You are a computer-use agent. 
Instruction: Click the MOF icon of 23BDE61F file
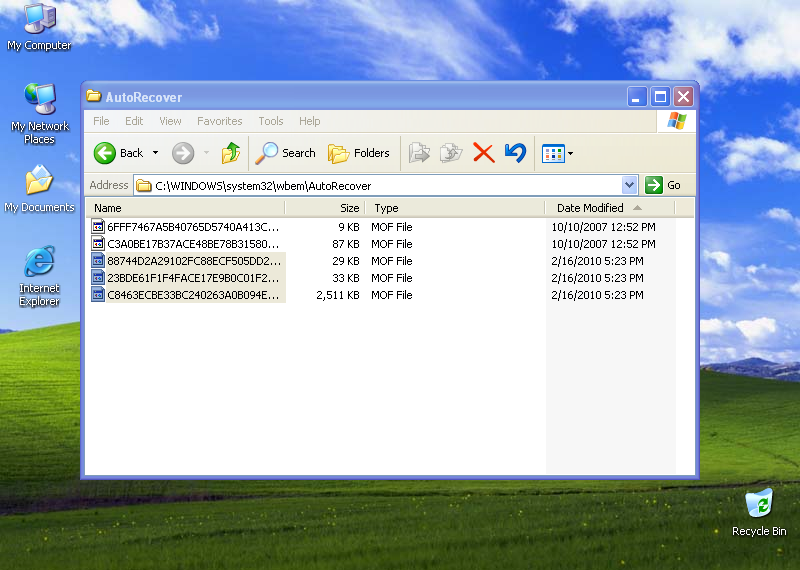point(98,277)
